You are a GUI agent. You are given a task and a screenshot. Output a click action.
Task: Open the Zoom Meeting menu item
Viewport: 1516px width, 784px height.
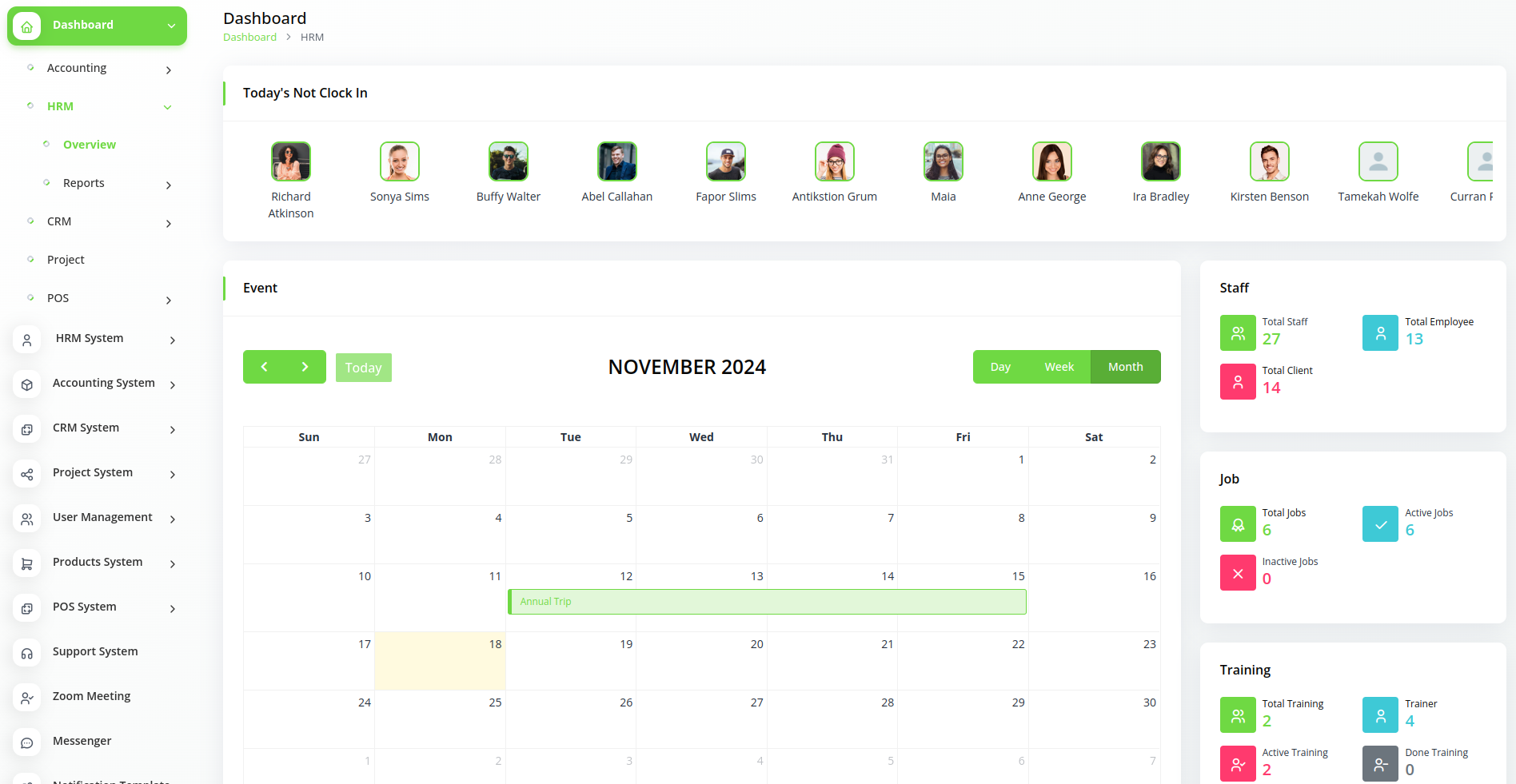91,696
